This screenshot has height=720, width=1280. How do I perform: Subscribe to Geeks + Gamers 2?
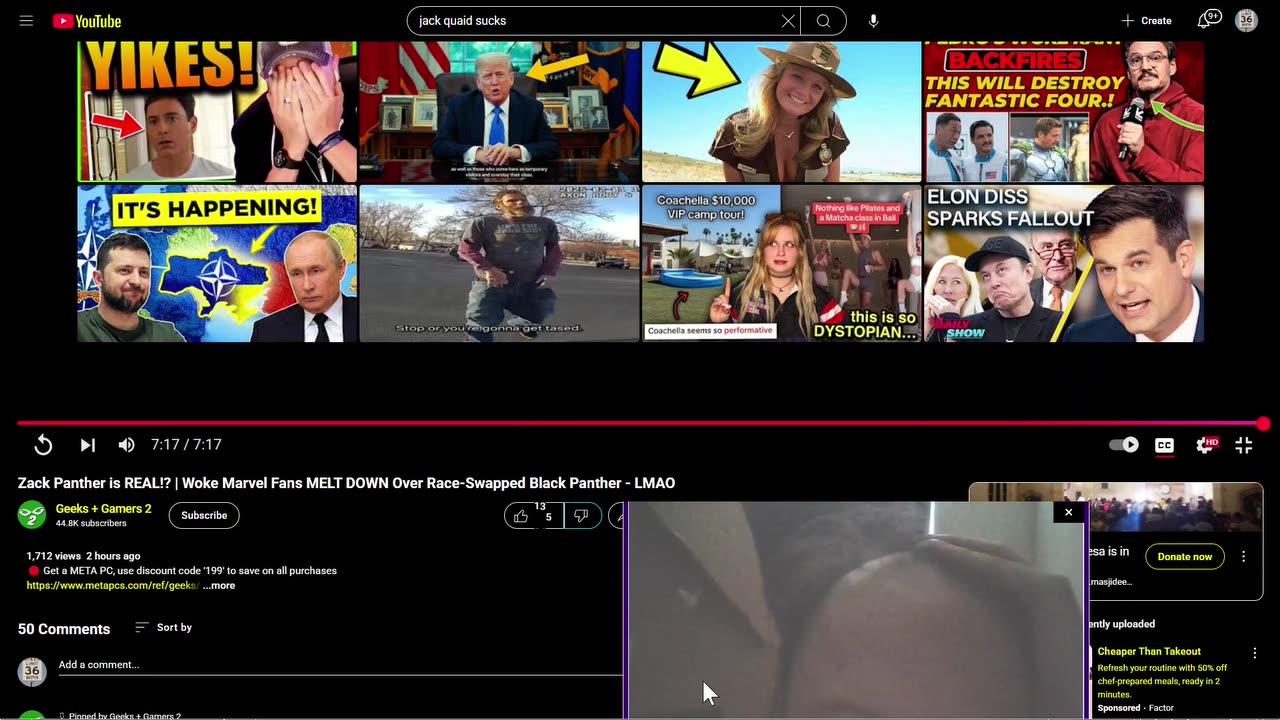(x=204, y=515)
